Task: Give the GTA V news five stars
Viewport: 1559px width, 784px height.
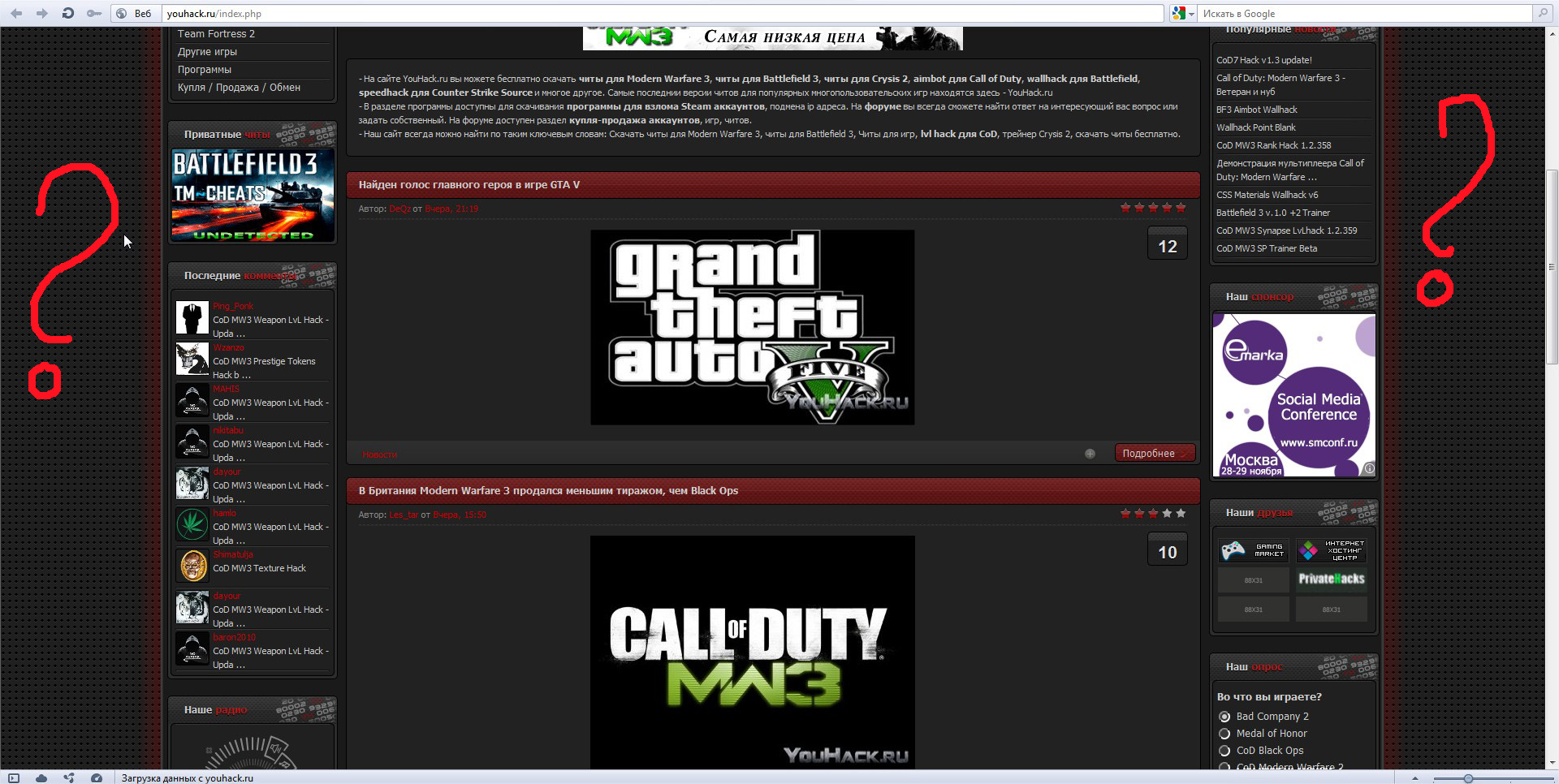Action: coord(1181,208)
